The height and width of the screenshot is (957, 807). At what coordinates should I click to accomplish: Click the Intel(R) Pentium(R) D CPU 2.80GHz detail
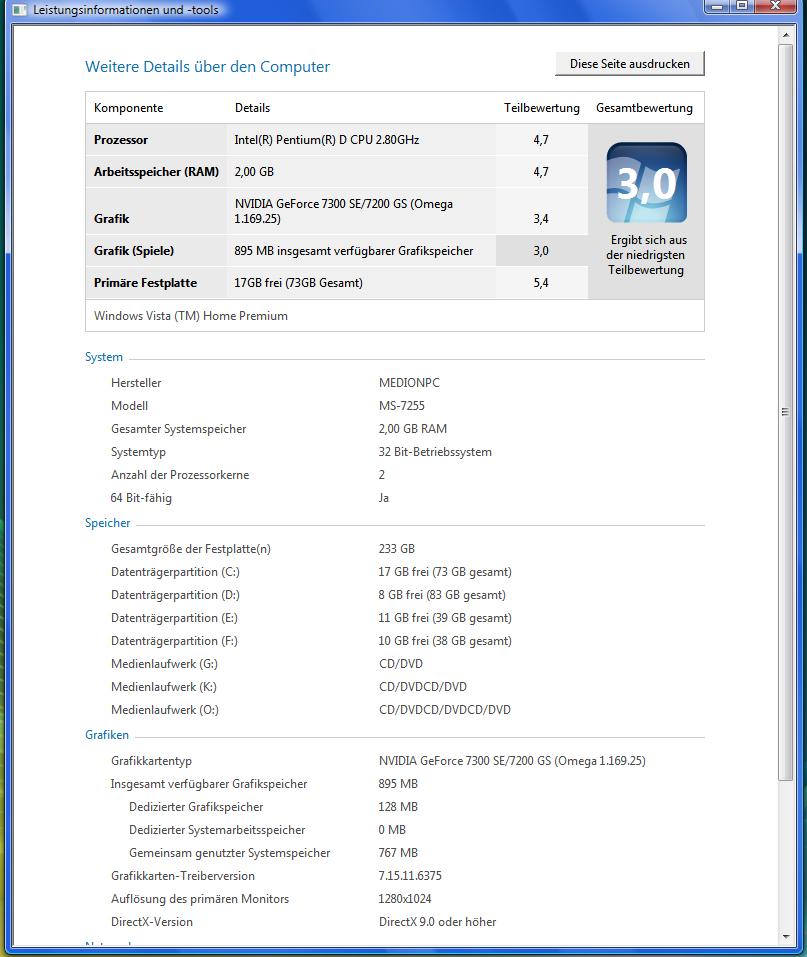point(327,140)
